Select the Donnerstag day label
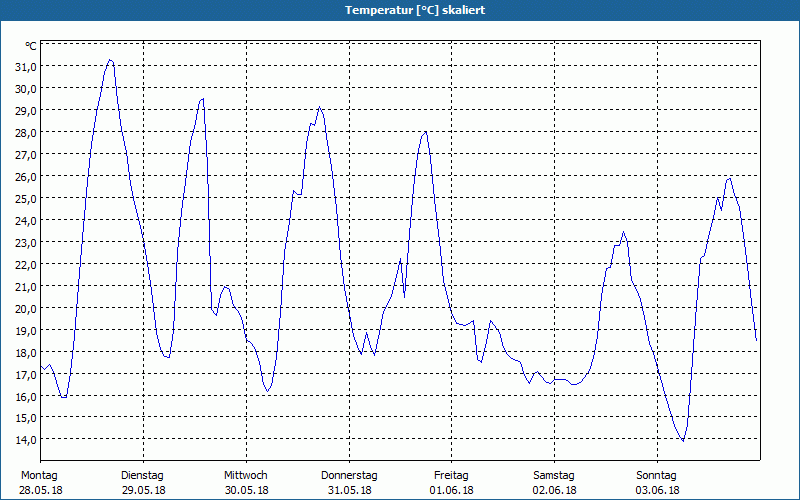800x500 pixels. [349, 475]
